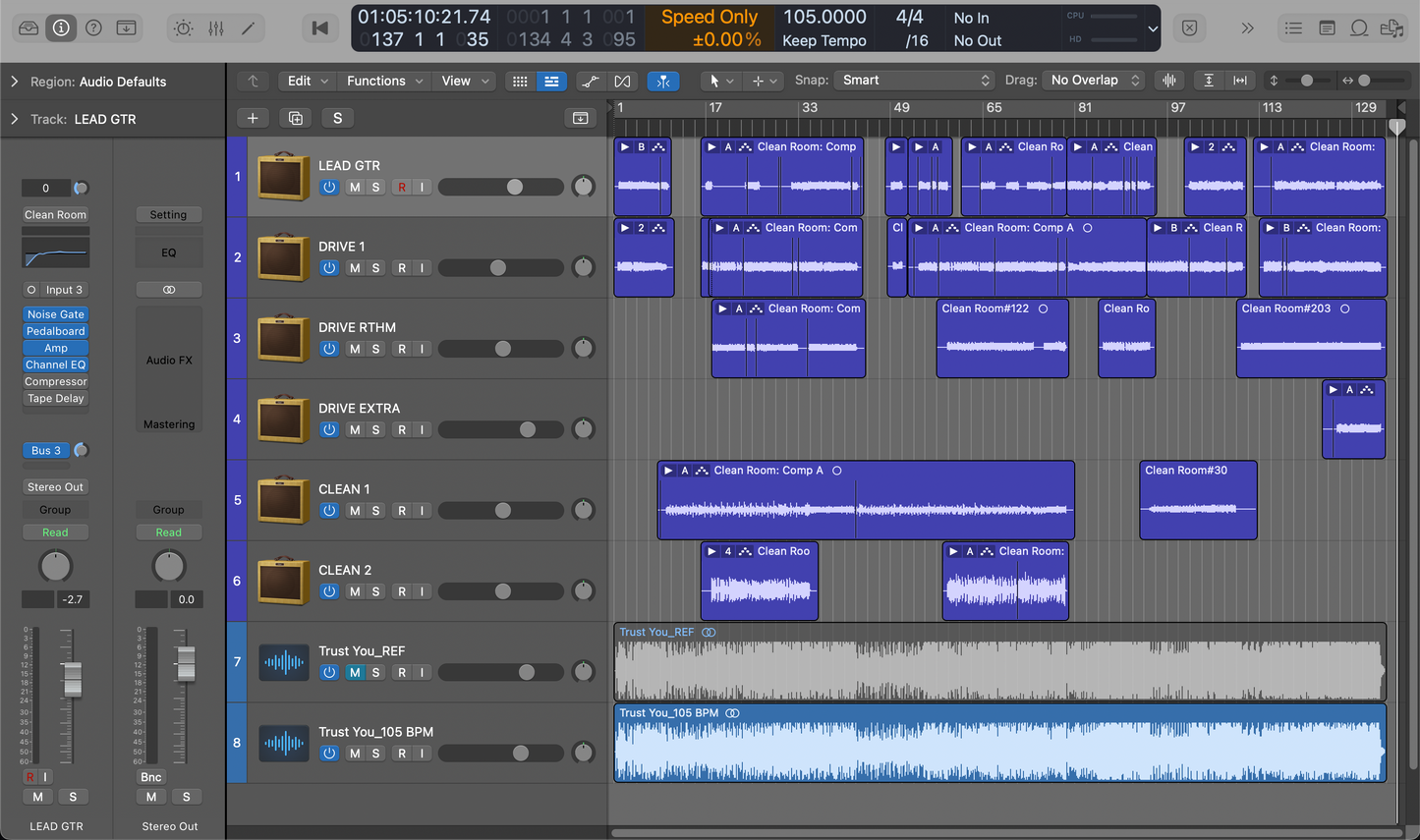Toggle the waveform zoom button
Screen dimensions: 1420x840
coord(1169,81)
